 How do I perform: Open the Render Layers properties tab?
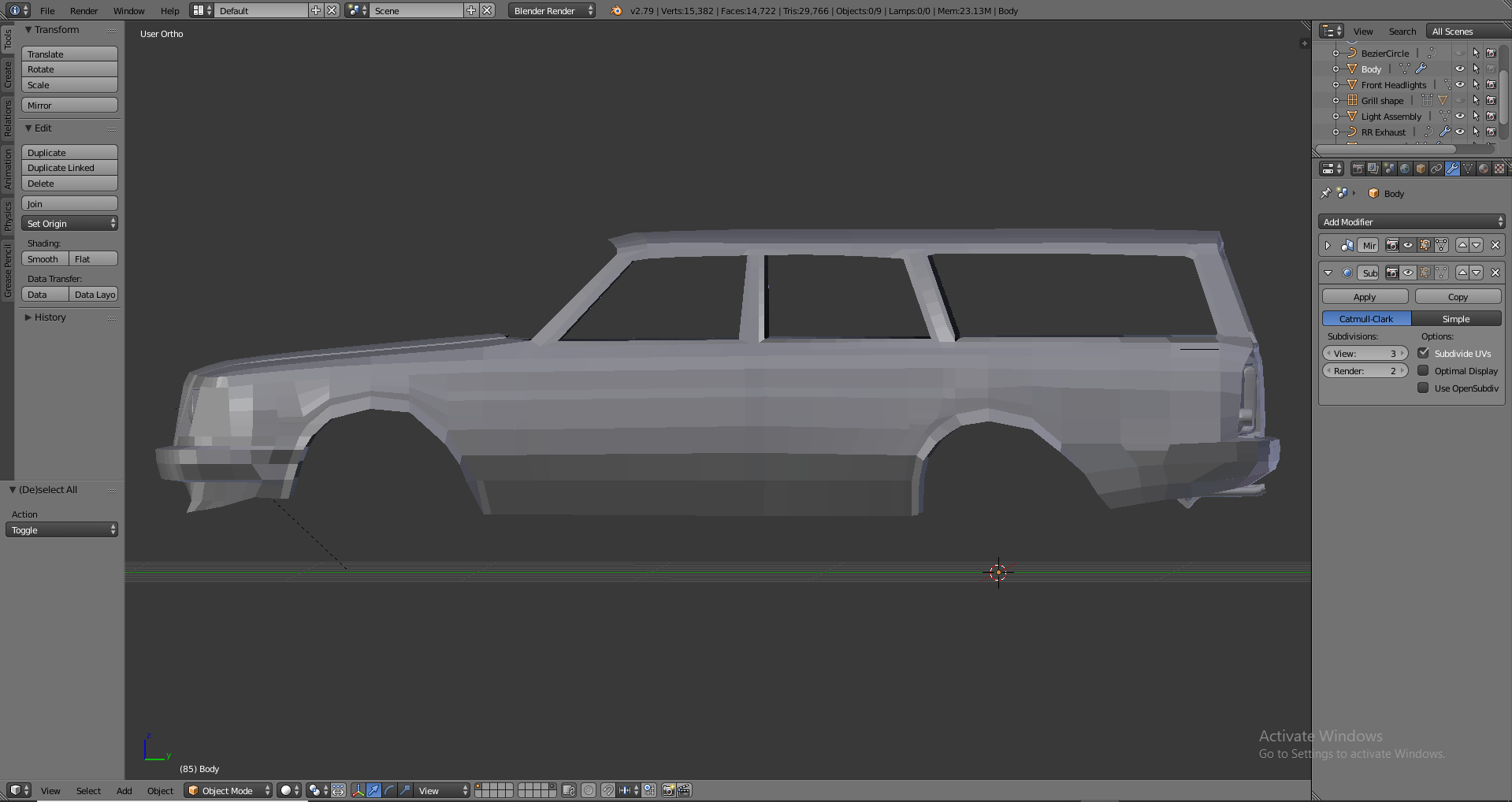click(x=1373, y=169)
